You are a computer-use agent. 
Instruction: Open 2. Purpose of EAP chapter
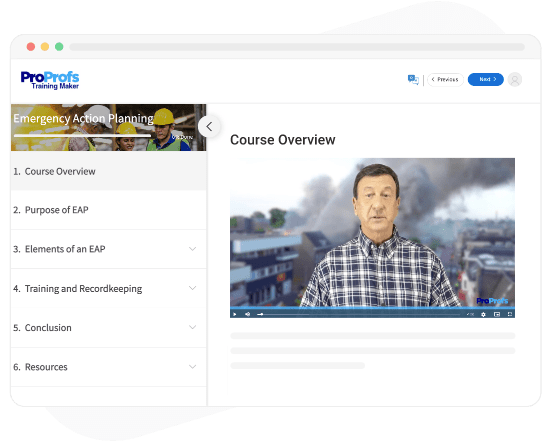[109, 210]
